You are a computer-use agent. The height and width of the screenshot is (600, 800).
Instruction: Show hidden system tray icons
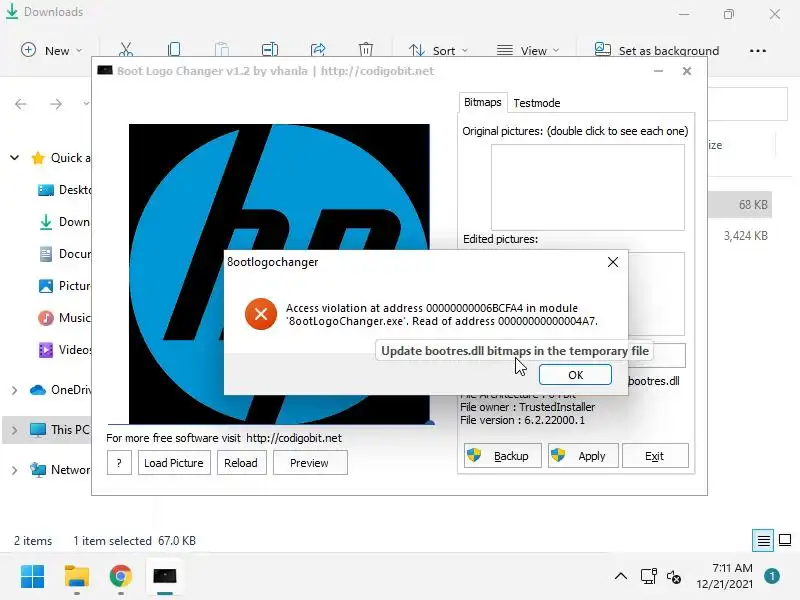[621, 577]
